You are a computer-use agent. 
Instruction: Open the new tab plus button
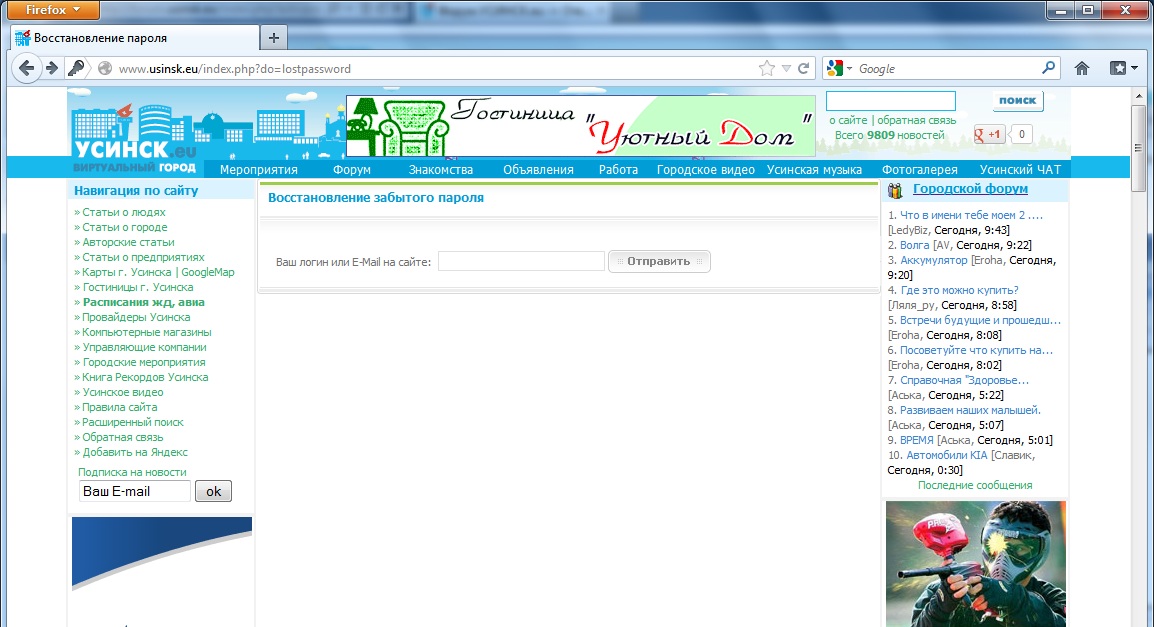(273, 38)
